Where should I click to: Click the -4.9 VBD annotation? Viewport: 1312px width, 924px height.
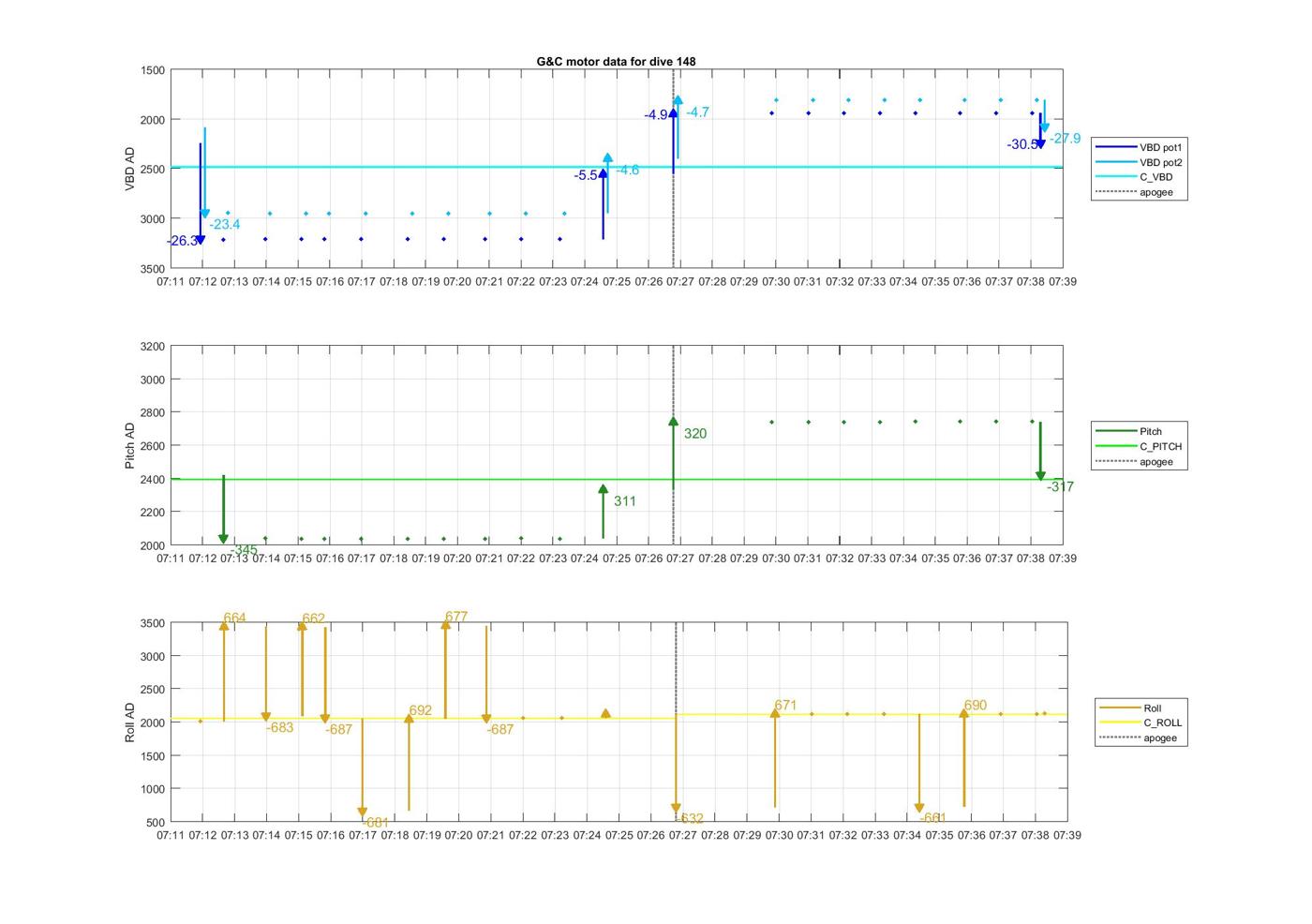(x=656, y=115)
